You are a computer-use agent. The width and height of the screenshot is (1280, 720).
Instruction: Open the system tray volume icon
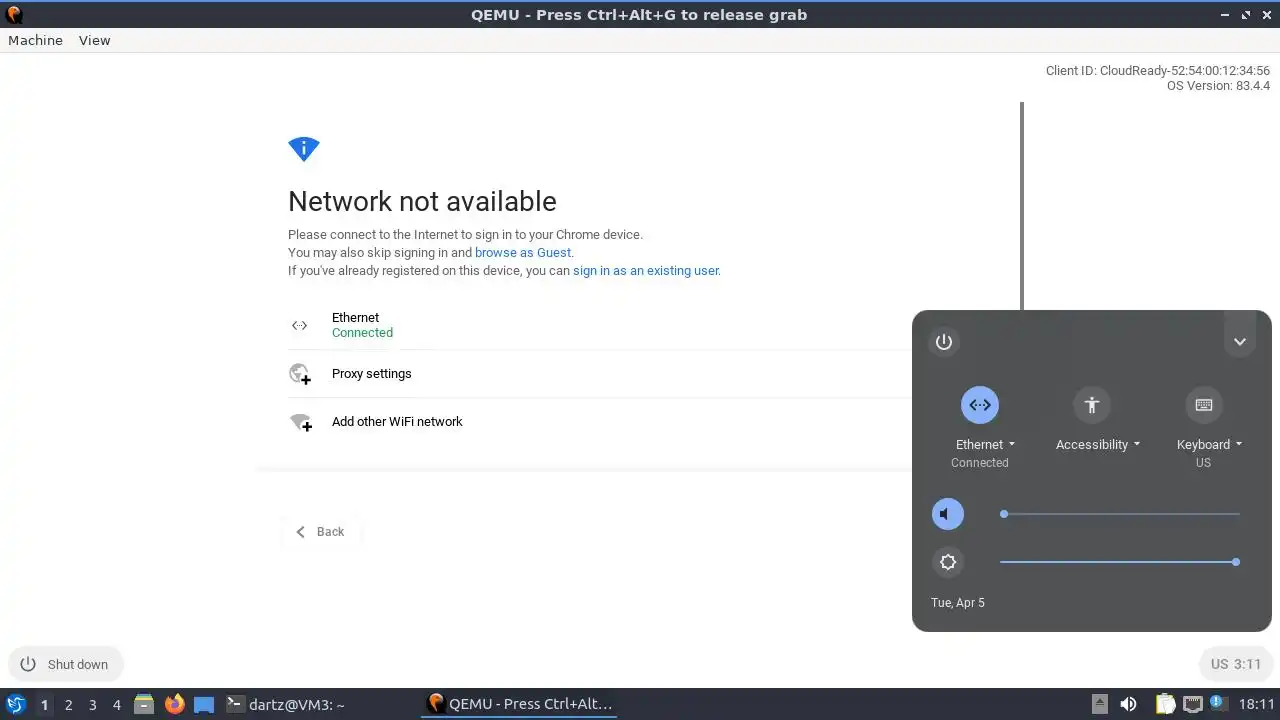coord(1128,704)
